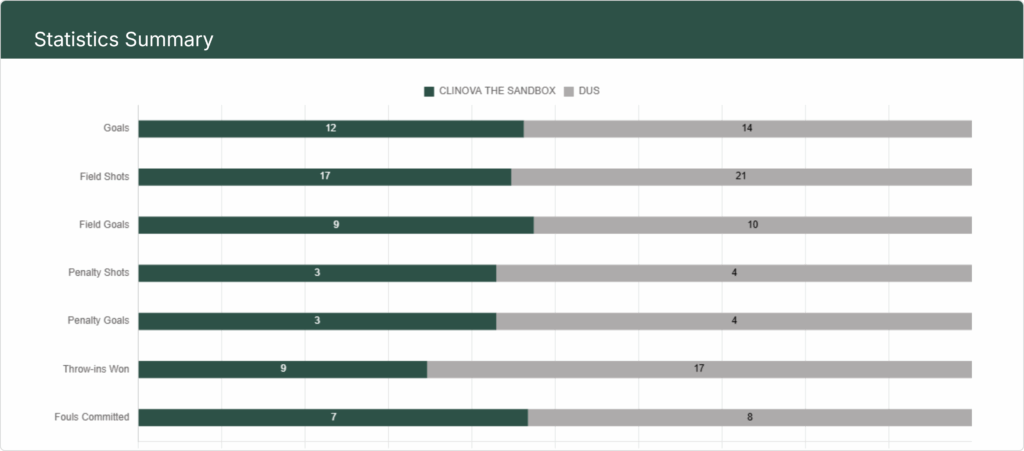The height and width of the screenshot is (451, 1024).
Task: Click the green Field Shots bar showing 17
Action: tap(324, 177)
